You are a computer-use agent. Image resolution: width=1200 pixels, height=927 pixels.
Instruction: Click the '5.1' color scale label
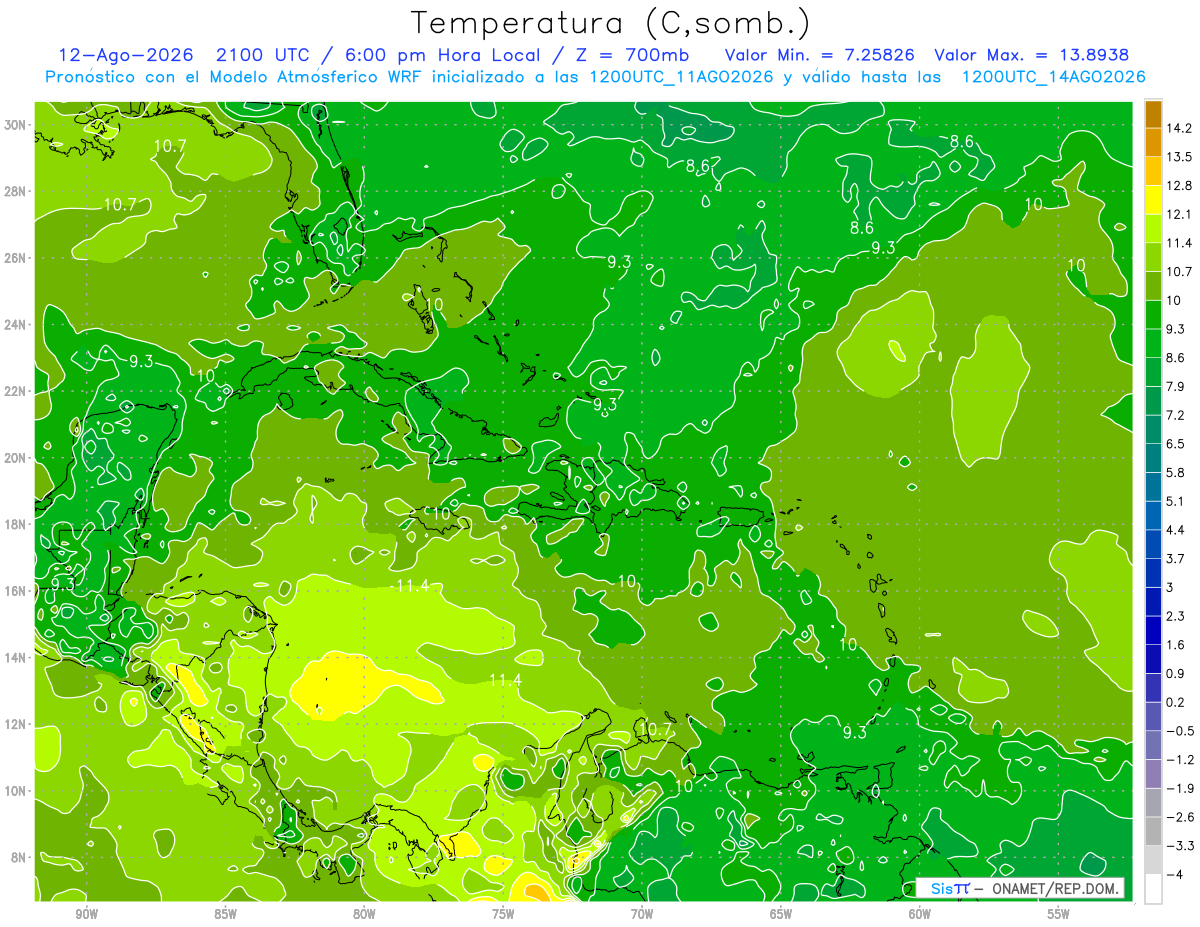click(x=1175, y=501)
